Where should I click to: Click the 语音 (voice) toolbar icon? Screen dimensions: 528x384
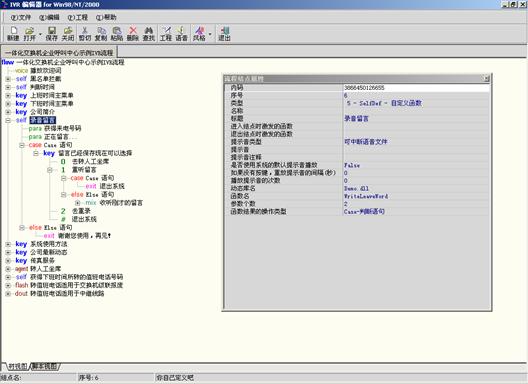[182, 34]
